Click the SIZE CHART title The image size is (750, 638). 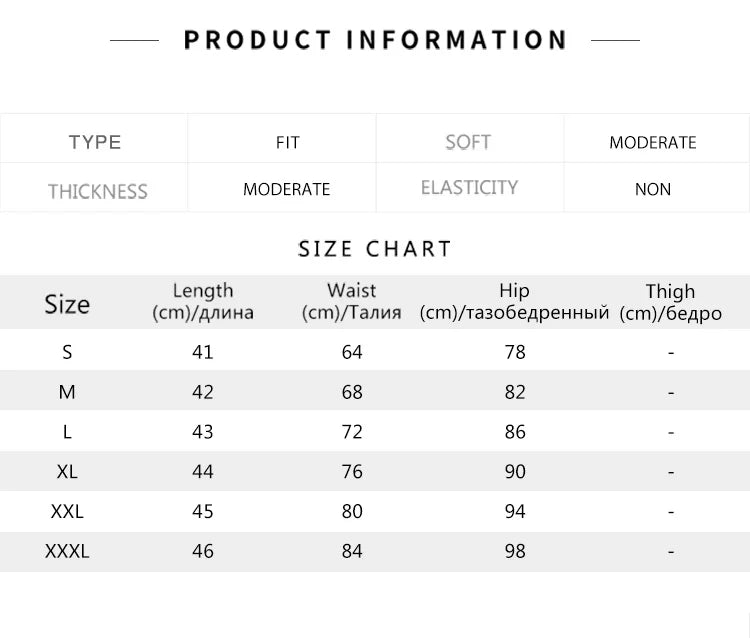(x=375, y=249)
